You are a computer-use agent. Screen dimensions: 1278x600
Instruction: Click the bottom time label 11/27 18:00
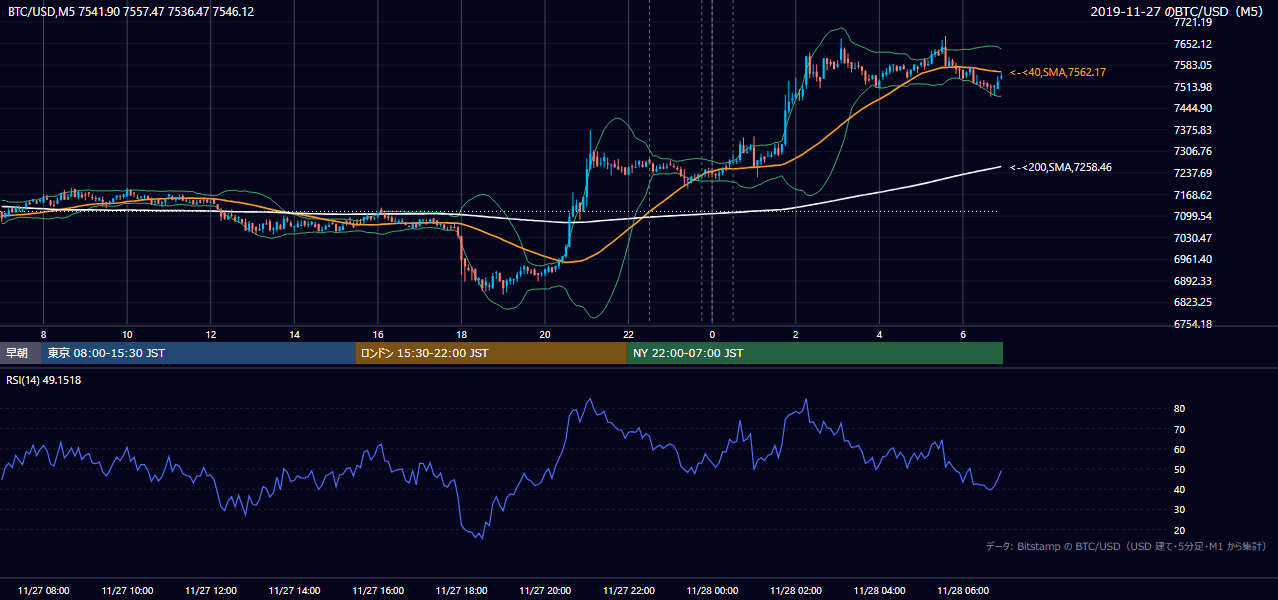coord(461,591)
